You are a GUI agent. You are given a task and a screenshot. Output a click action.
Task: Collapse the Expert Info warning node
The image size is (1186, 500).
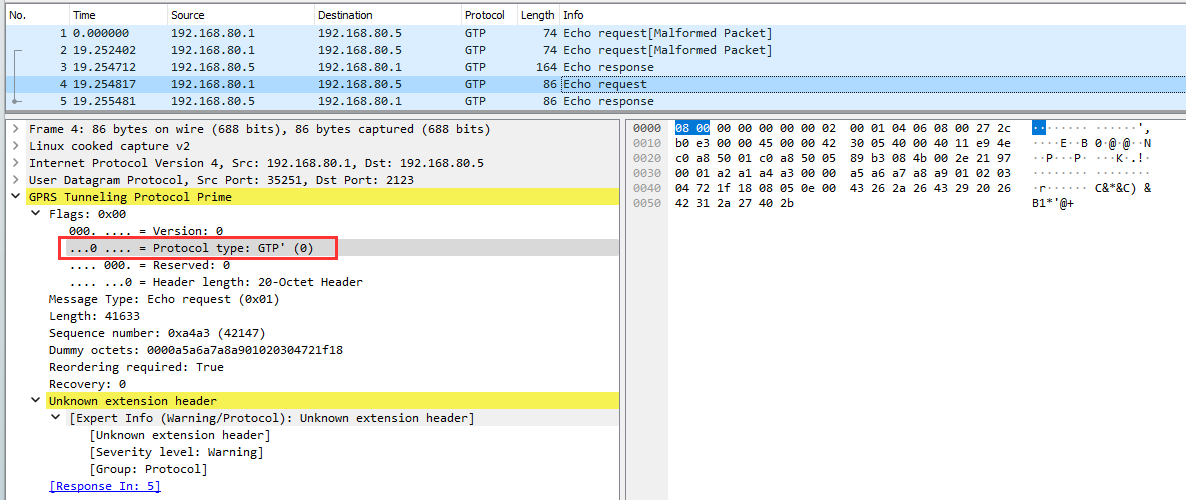(56, 418)
